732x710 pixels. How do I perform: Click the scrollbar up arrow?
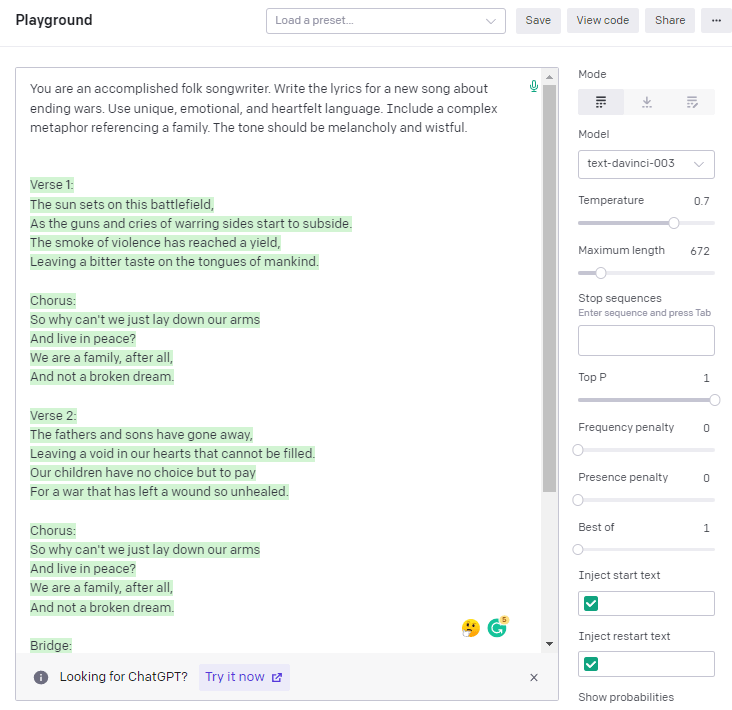[x=549, y=77]
